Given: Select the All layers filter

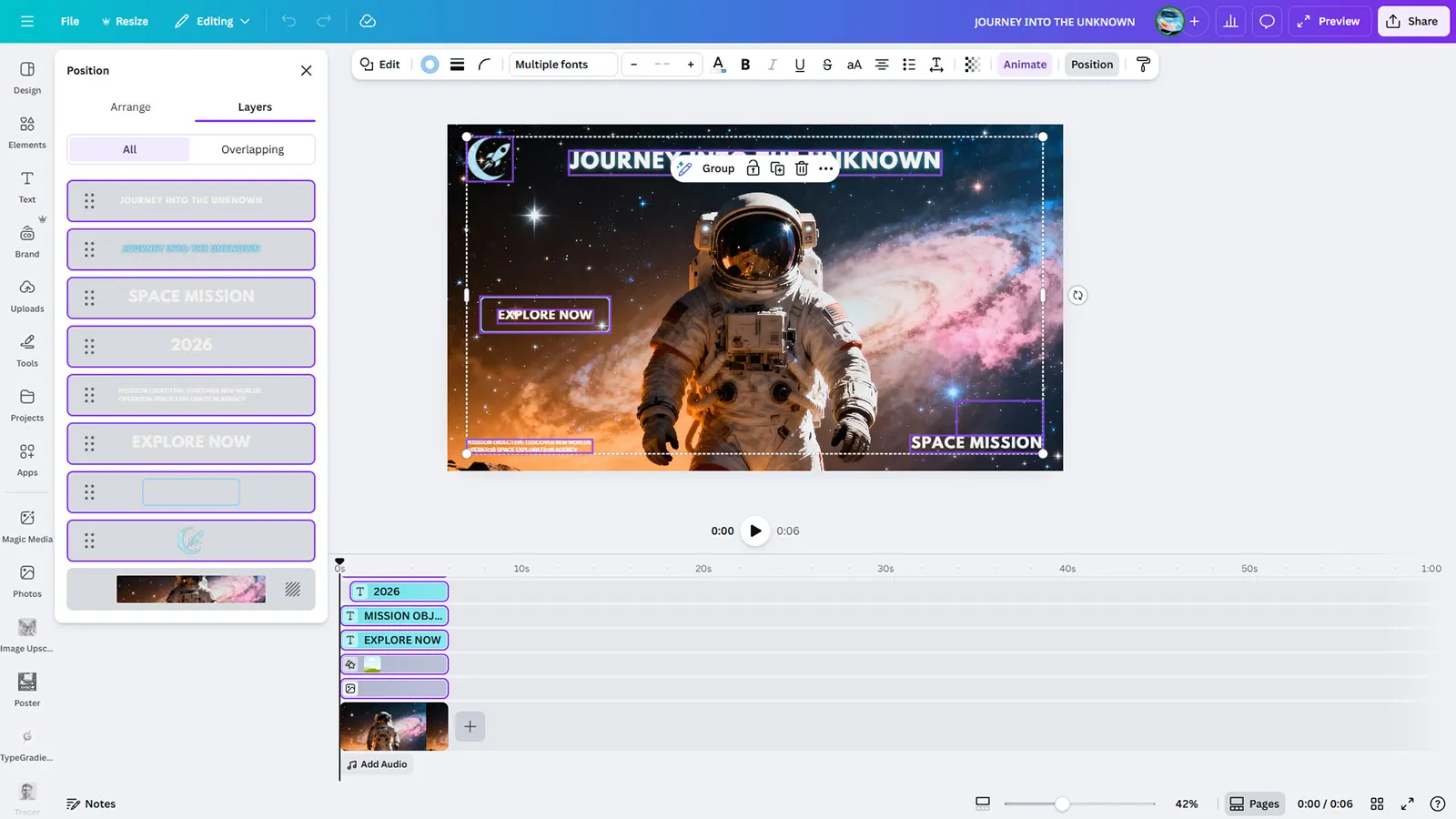Looking at the screenshot, I should (129, 149).
